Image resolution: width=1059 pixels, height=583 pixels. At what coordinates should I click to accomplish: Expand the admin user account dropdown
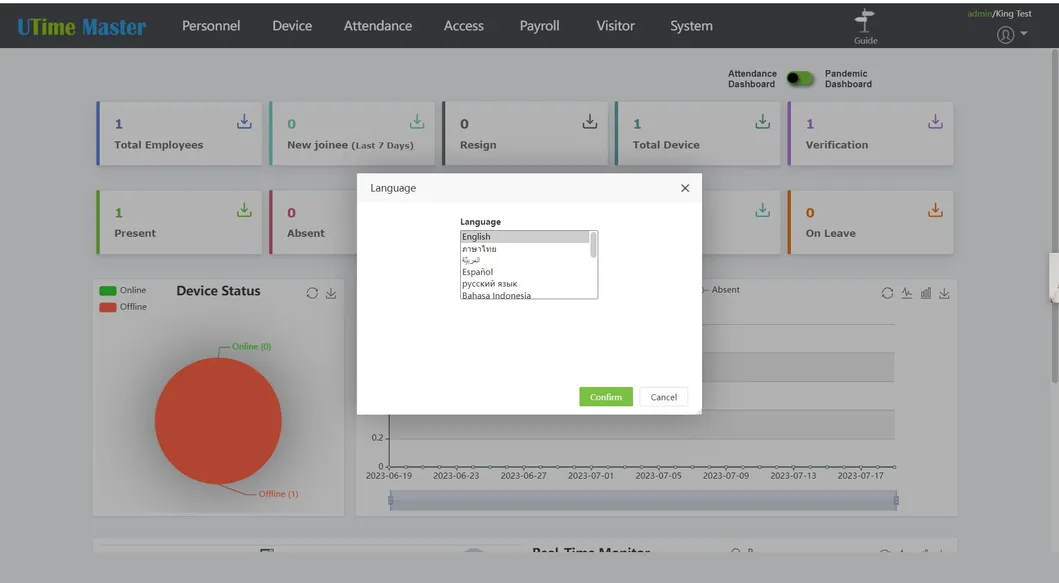pyautogui.click(x=1012, y=35)
